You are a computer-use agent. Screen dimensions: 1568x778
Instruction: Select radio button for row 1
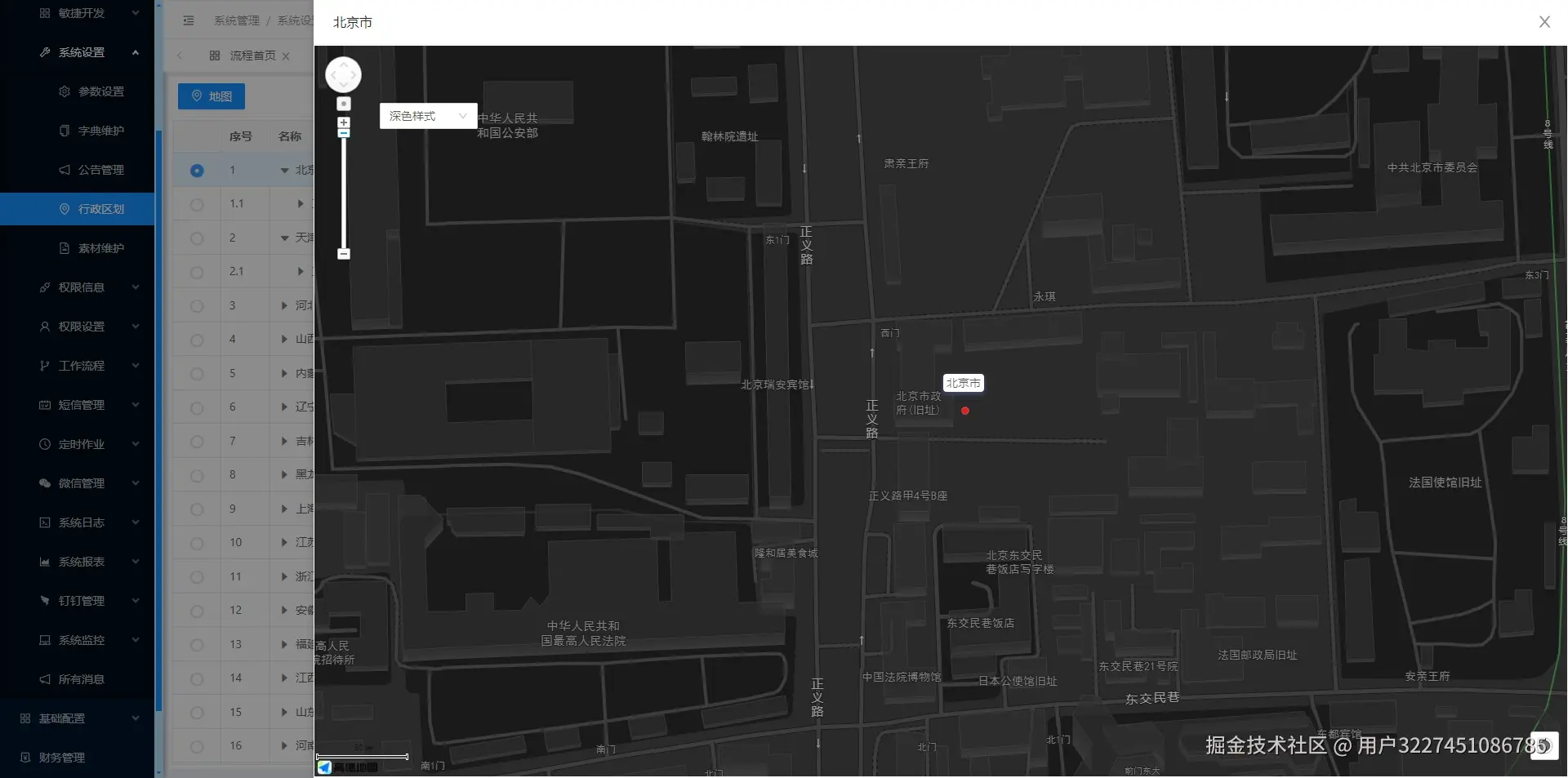pyautogui.click(x=197, y=171)
